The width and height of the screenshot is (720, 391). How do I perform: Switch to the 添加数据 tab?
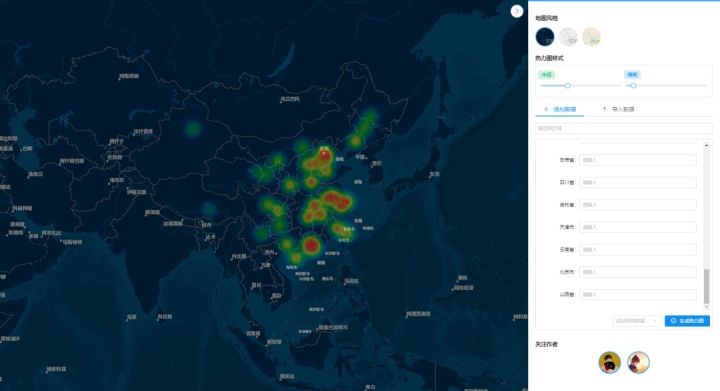[x=560, y=109]
